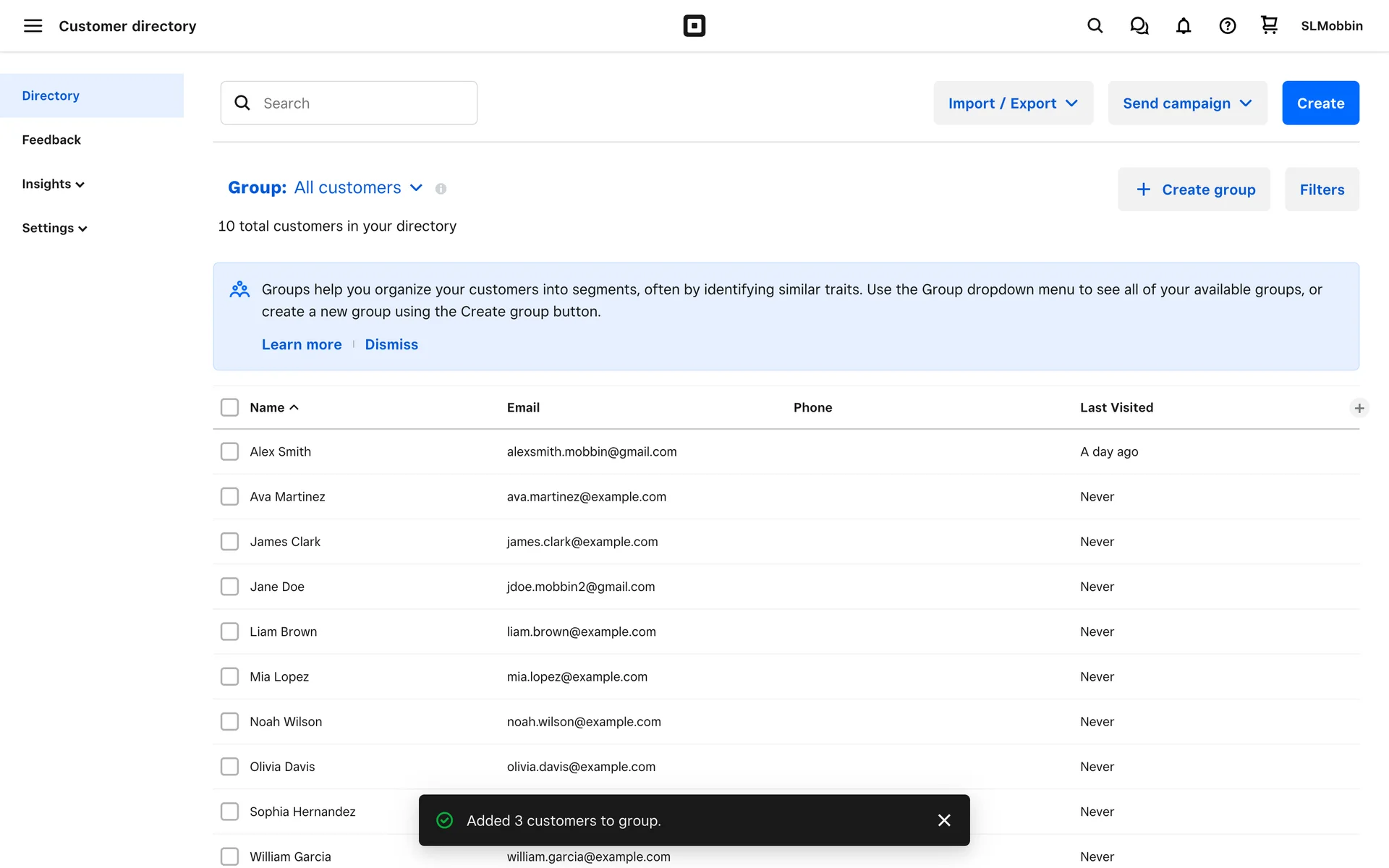The image size is (1389, 868).
Task: Open search from the top bar
Action: coord(1095,26)
